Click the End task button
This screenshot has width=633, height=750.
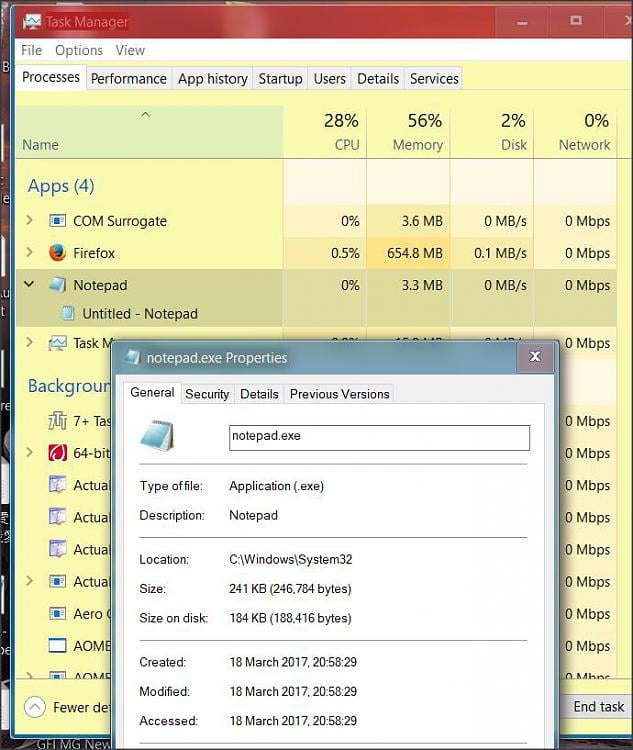tap(599, 706)
